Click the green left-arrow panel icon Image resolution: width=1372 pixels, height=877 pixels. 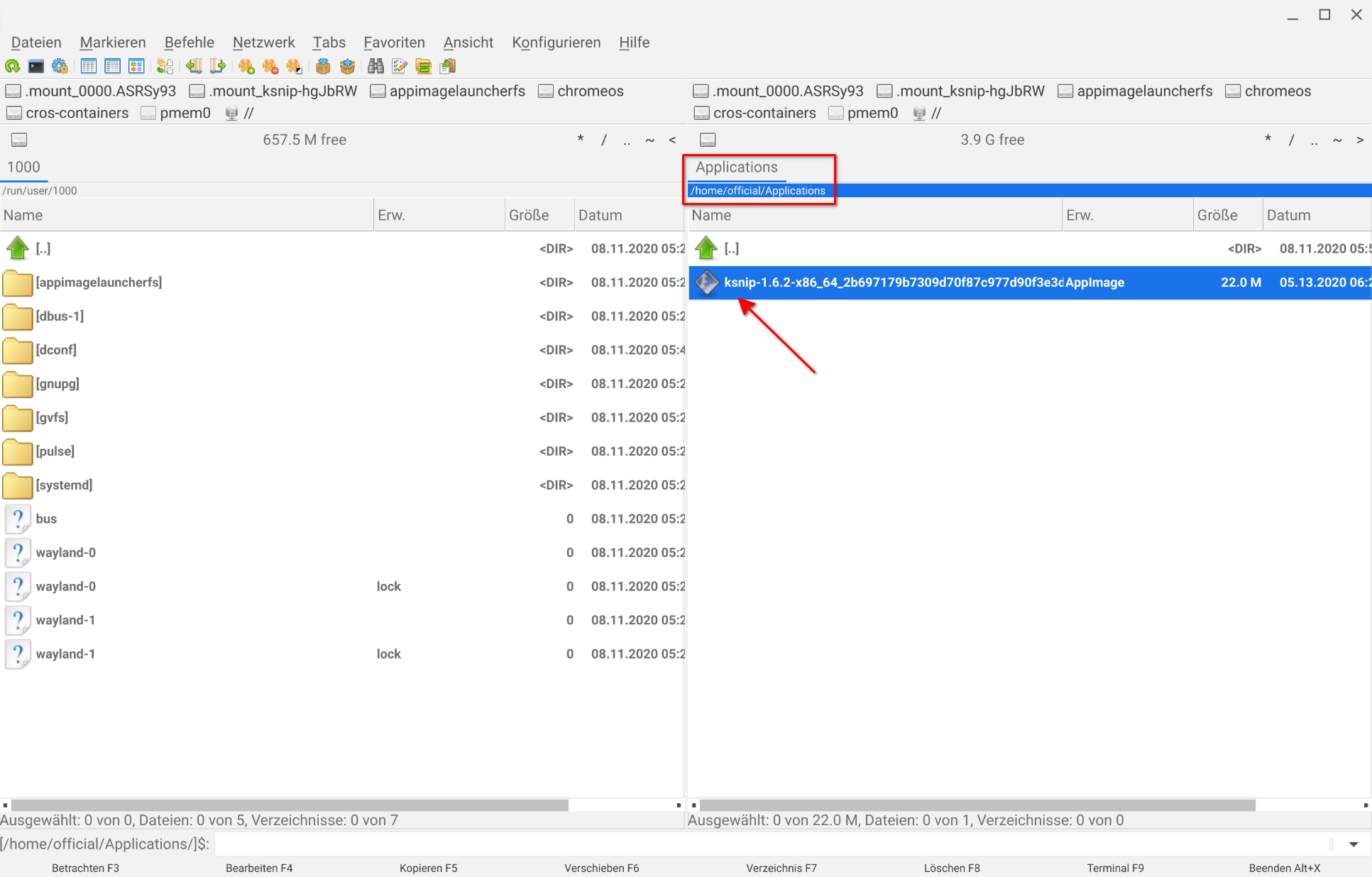pyautogui.click(x=194, y=67)
